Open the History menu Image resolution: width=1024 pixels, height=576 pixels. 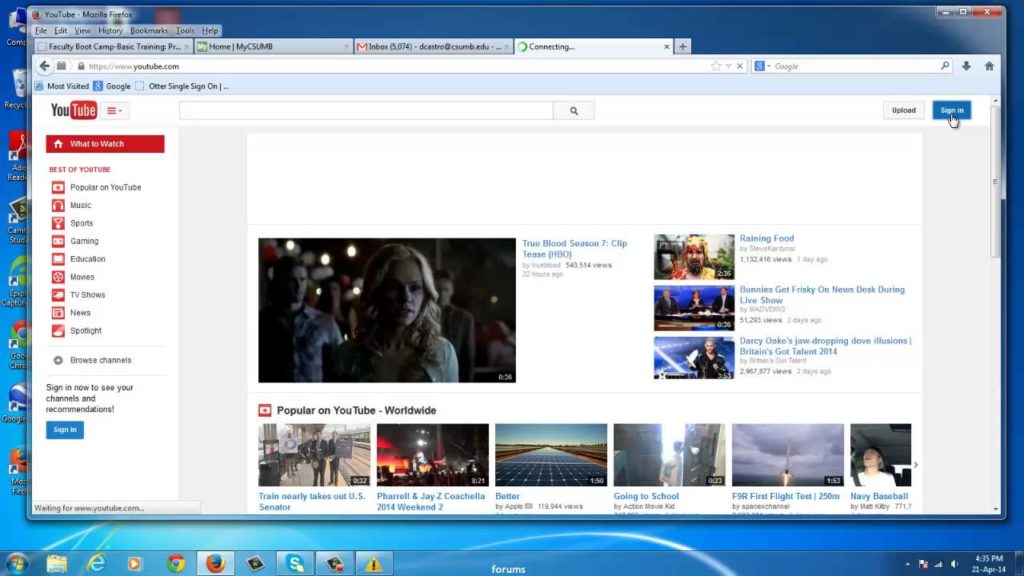coord(110,31)
